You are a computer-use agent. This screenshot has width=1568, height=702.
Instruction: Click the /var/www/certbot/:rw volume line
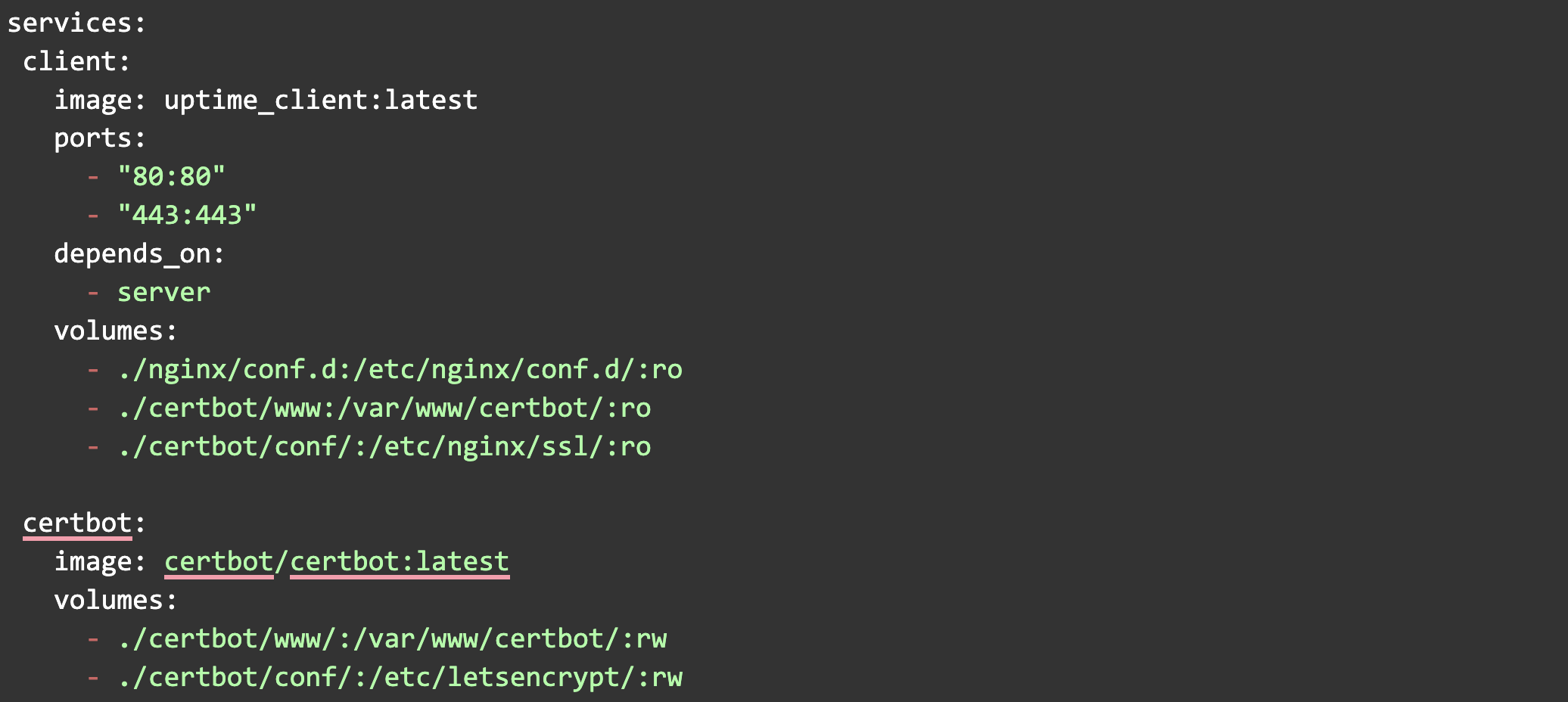pyautogui.click(x=392, y=639)
